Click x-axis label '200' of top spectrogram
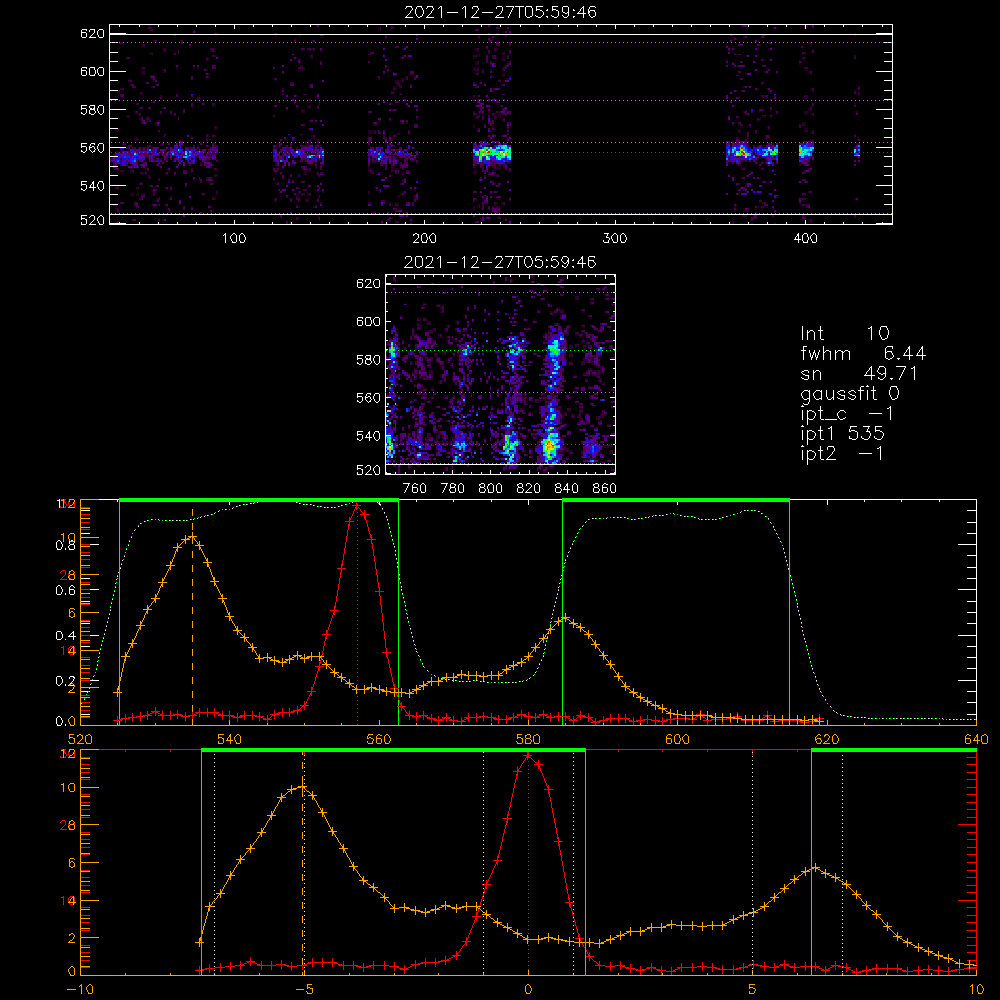1000x1000 pixels. pyautogui.click(x=424, y=239)
